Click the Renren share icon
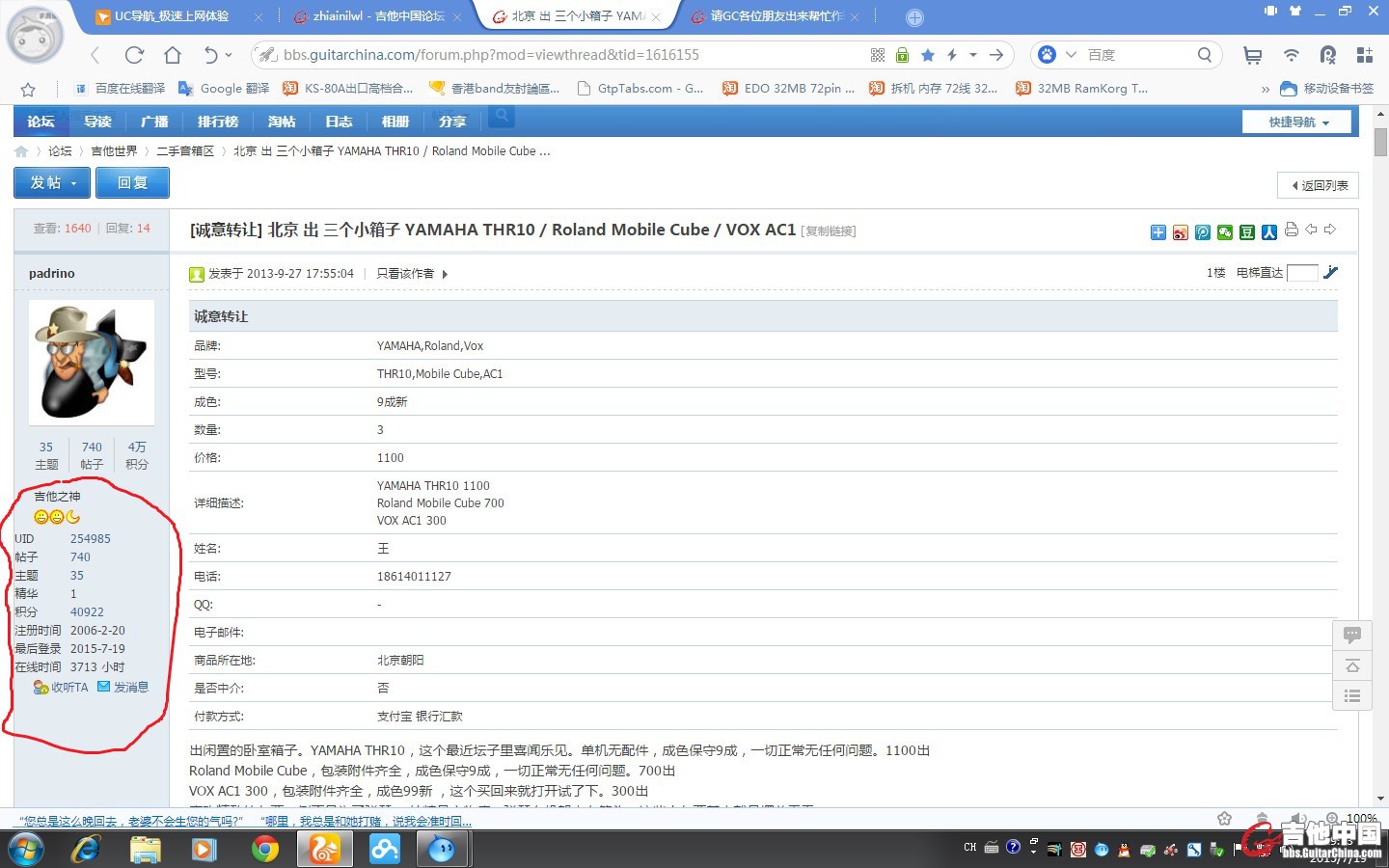 click(x=1269, y=232)
